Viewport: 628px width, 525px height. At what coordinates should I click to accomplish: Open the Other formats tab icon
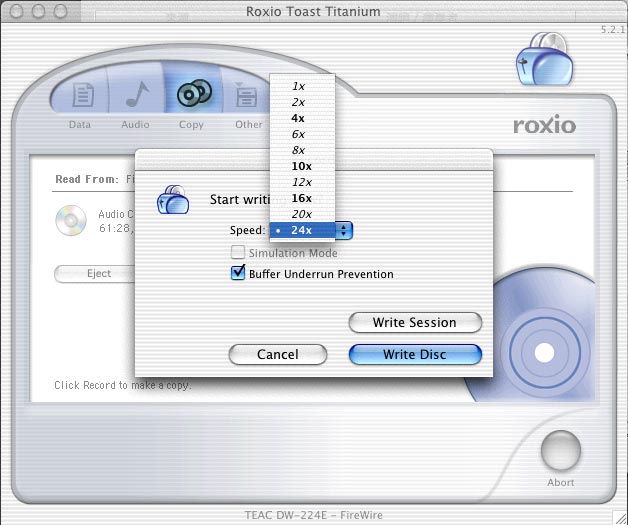coord(246,95)
